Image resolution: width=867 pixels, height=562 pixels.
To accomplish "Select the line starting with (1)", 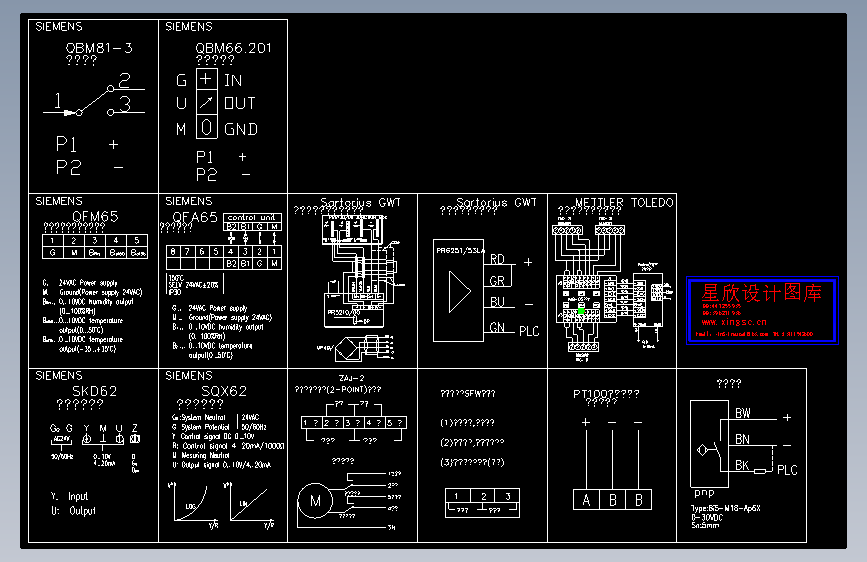I will 467,423.
